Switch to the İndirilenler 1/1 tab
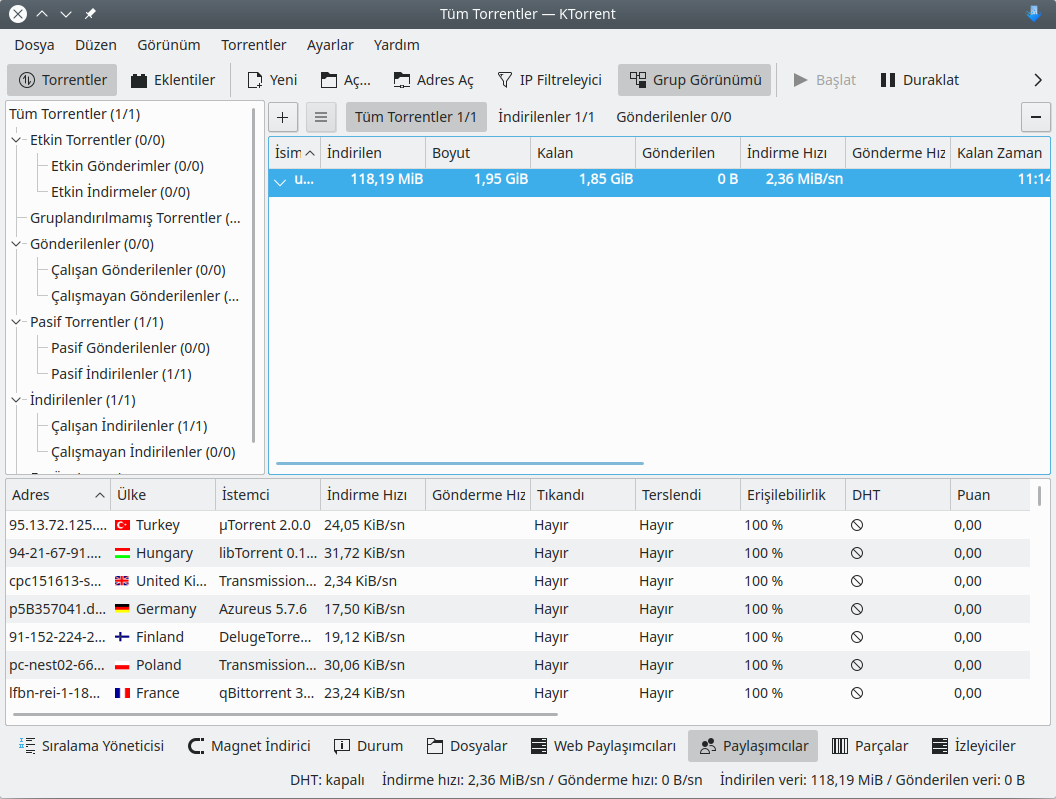This screenshot has height=799, width=1056. (546, 117)
